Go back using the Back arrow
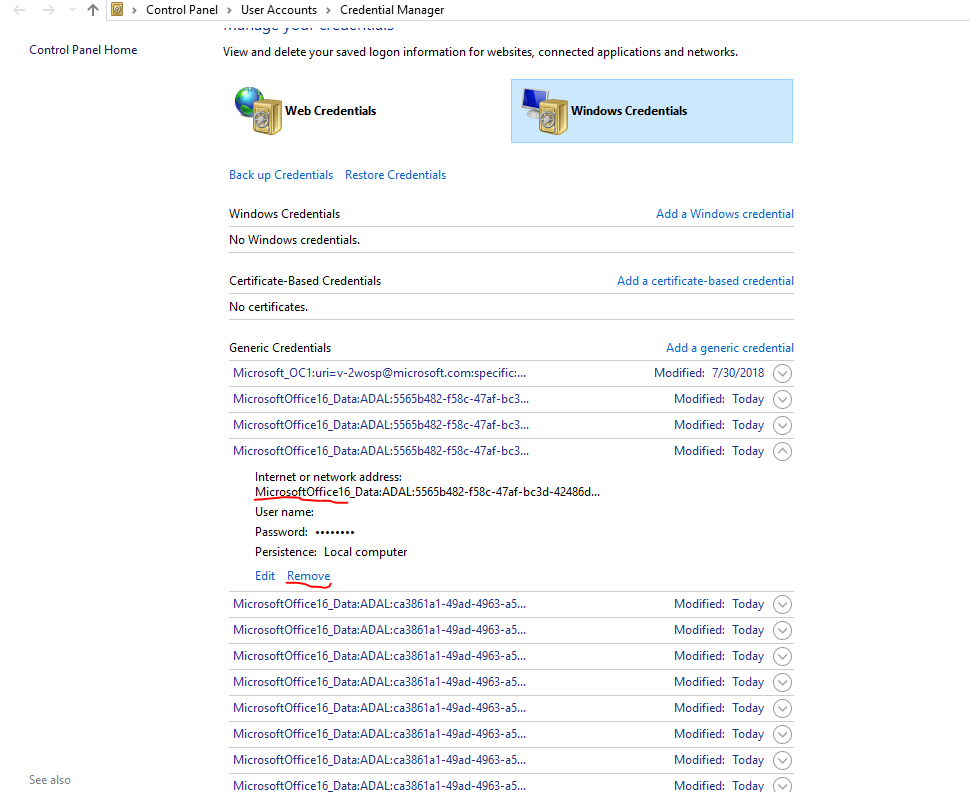The width and height of the screenshot is (970, 792). [19, 10]
